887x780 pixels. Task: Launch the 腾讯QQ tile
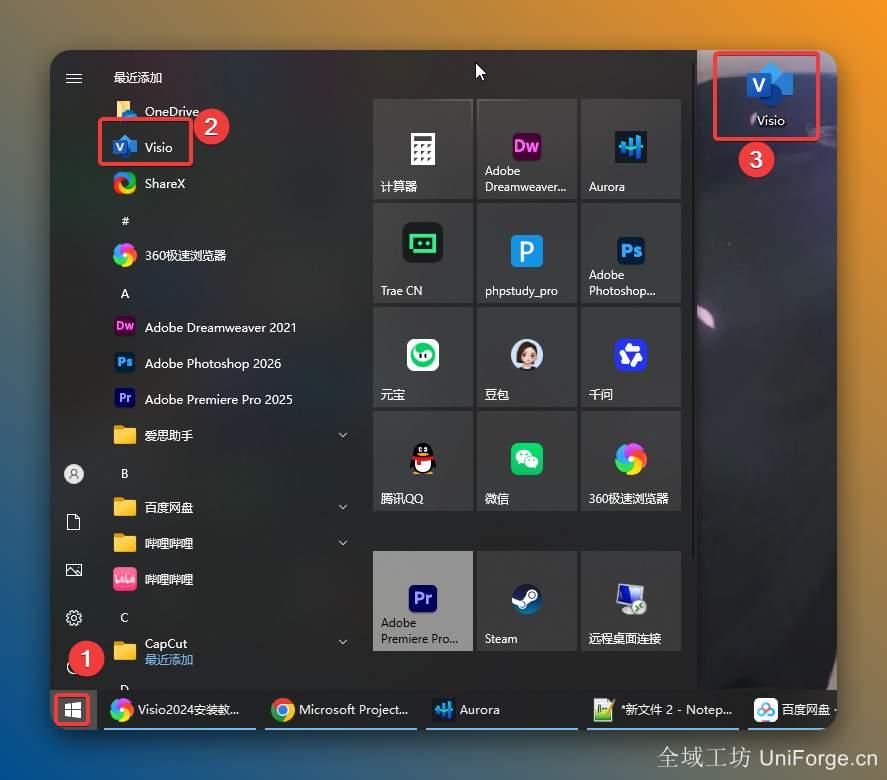(x=423, y=462)
